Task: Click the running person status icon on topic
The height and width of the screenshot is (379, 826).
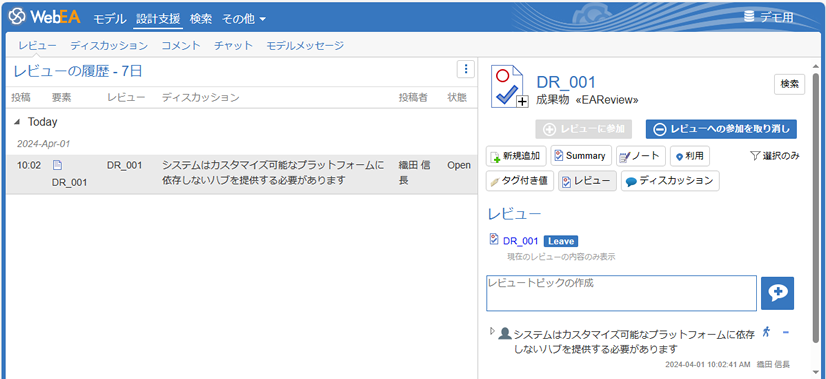Action: pos(766,332)
